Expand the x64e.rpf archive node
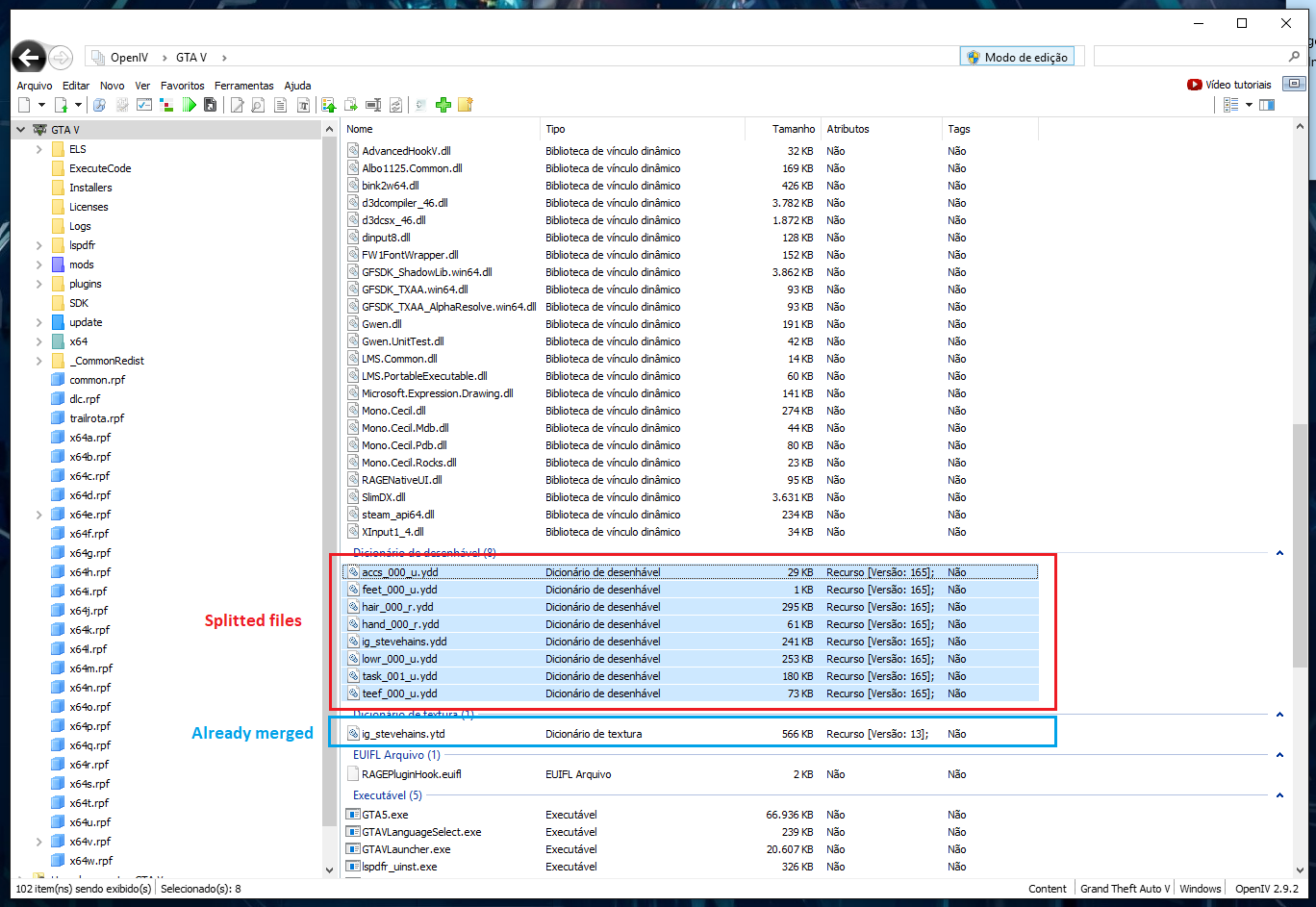Screen dimensions: 1316x907 tap(38, 515)
